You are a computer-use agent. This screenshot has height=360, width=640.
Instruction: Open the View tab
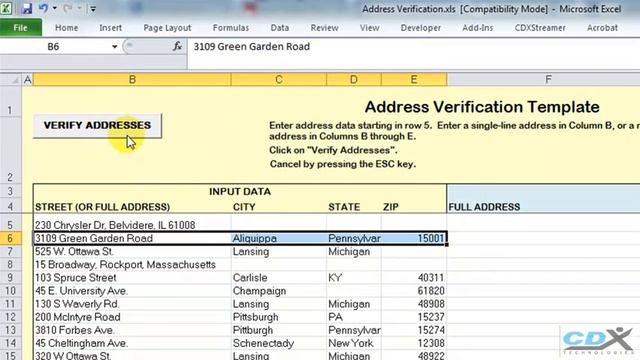[x=369, y=28]
